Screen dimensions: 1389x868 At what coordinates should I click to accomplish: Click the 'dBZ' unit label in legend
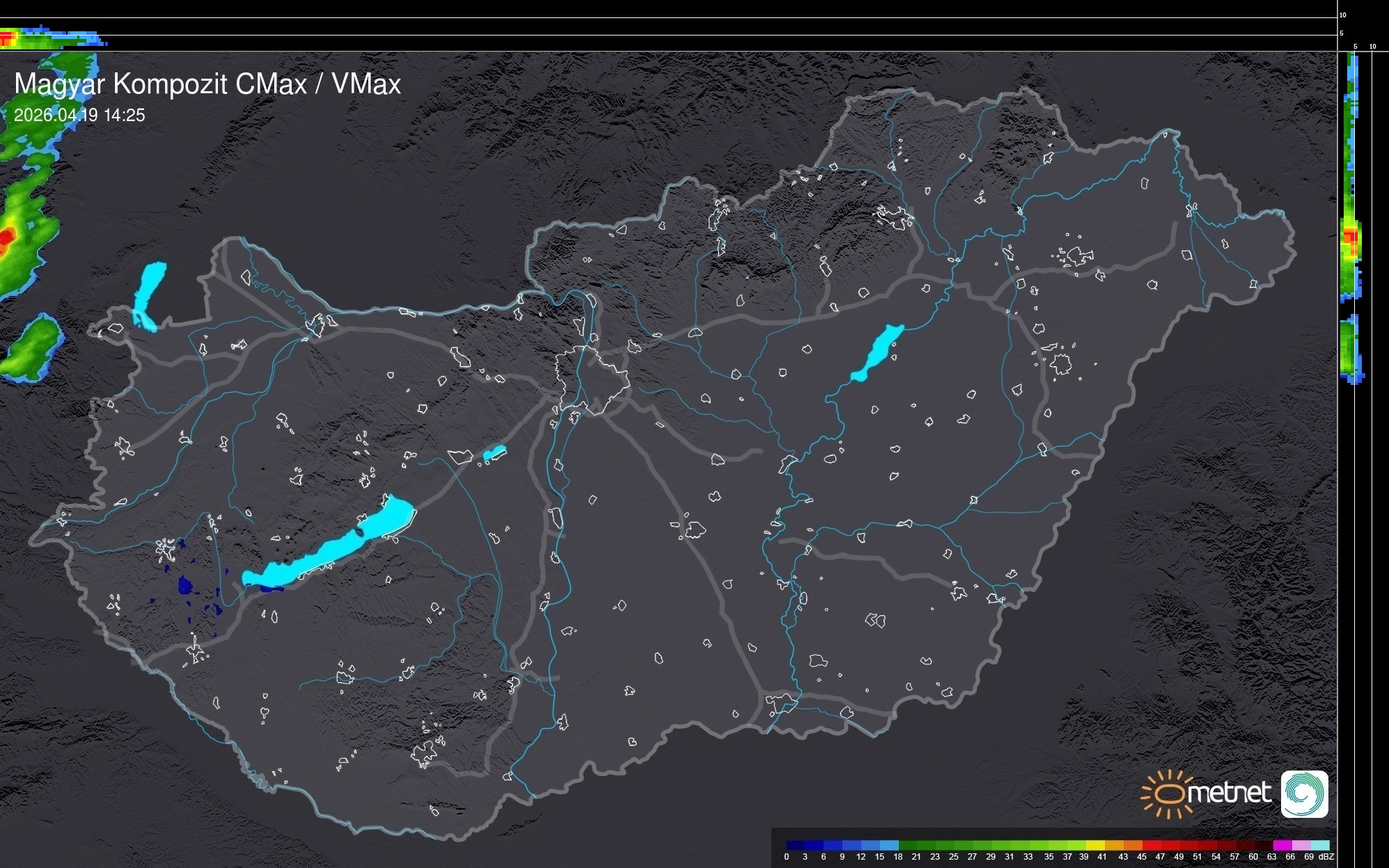click(1326, 857)
